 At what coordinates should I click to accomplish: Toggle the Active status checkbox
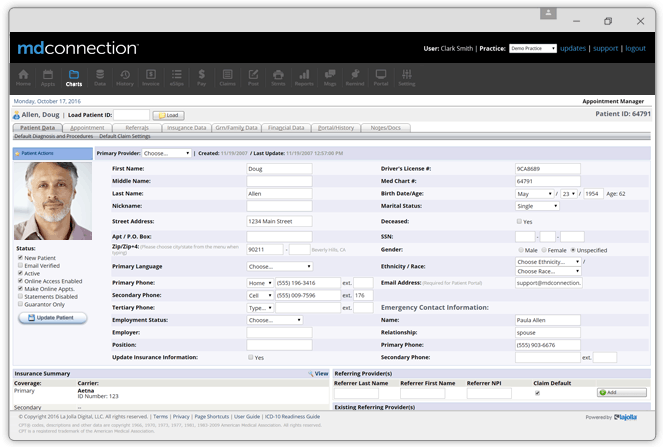[20, 273]
